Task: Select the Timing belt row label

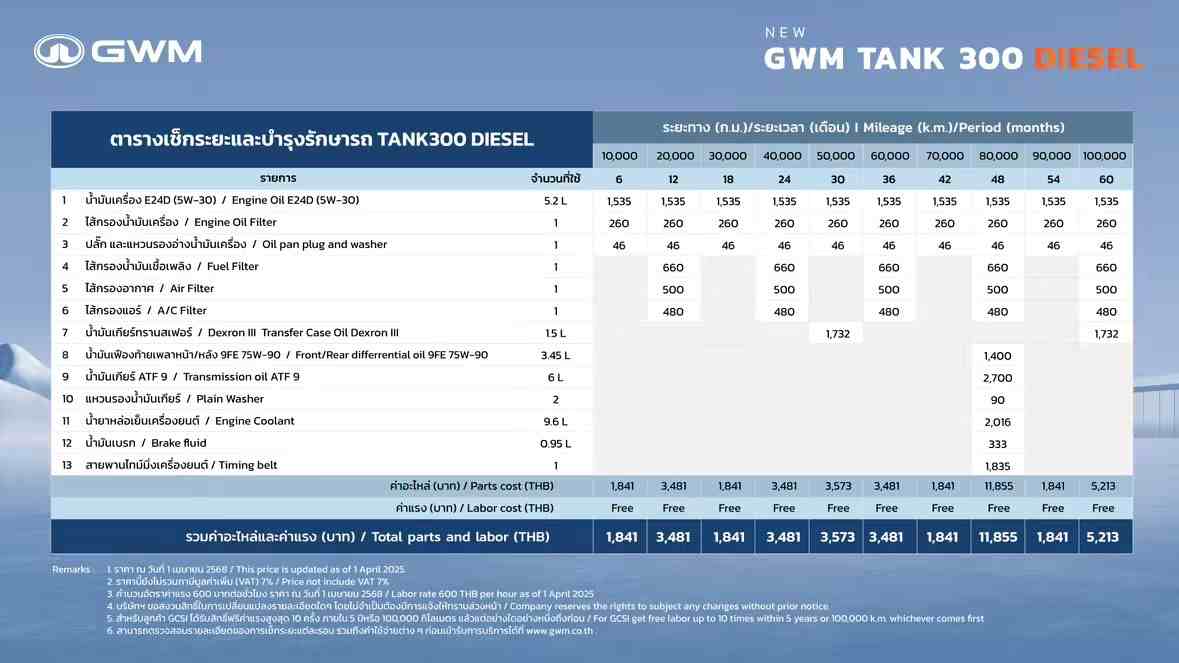Action: click(x=181, y=465)
